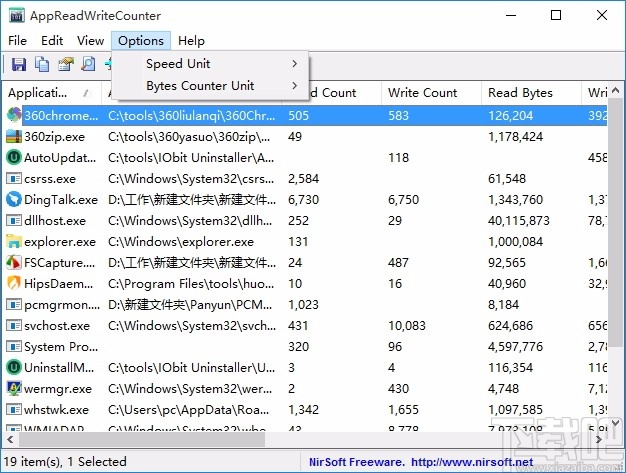Click the AutoUpdate green U icon

point(14,157)
